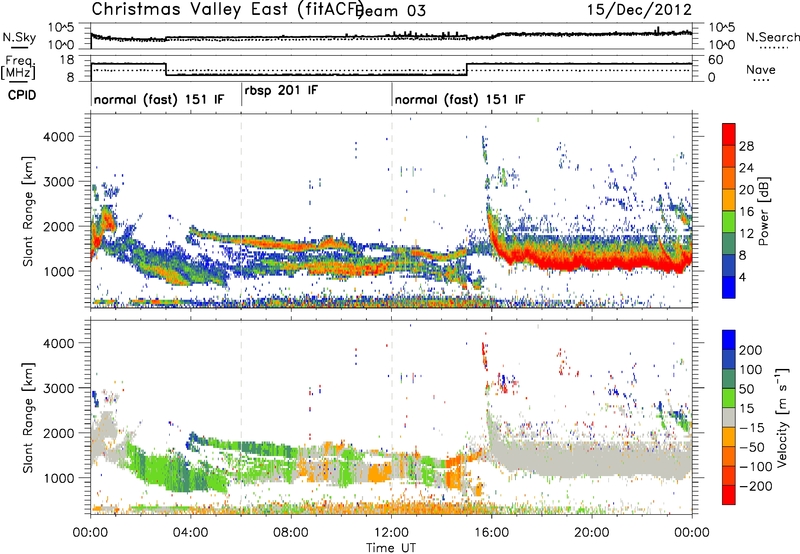Pick the red top segment of Power colorbar
The width and height of the screenshot is (800, 554).
729,135
